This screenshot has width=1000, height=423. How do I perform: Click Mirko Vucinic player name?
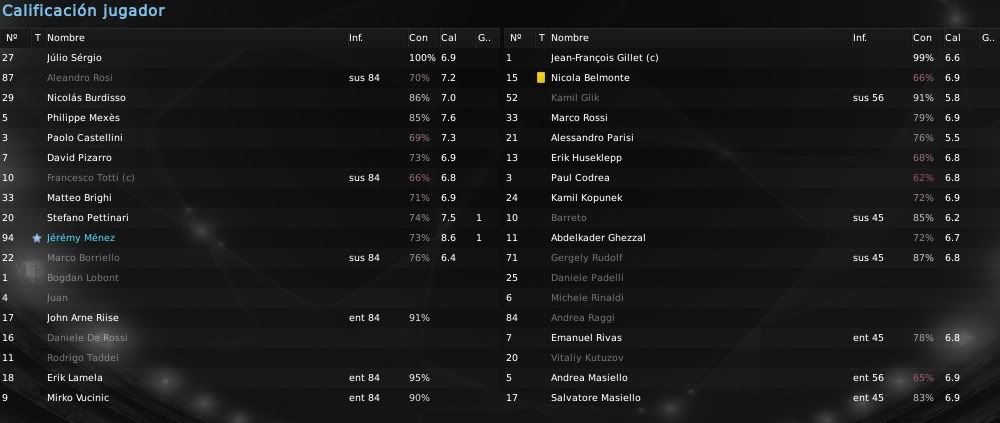pyautogui.click(x=78, y=398)
